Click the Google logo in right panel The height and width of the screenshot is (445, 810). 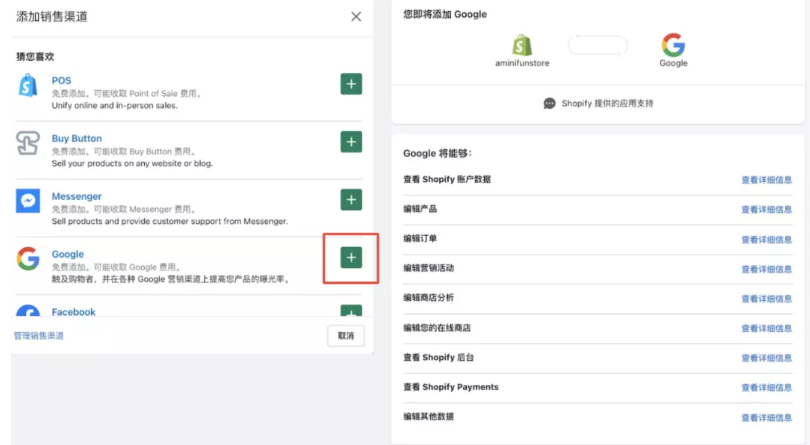(673, 45)
